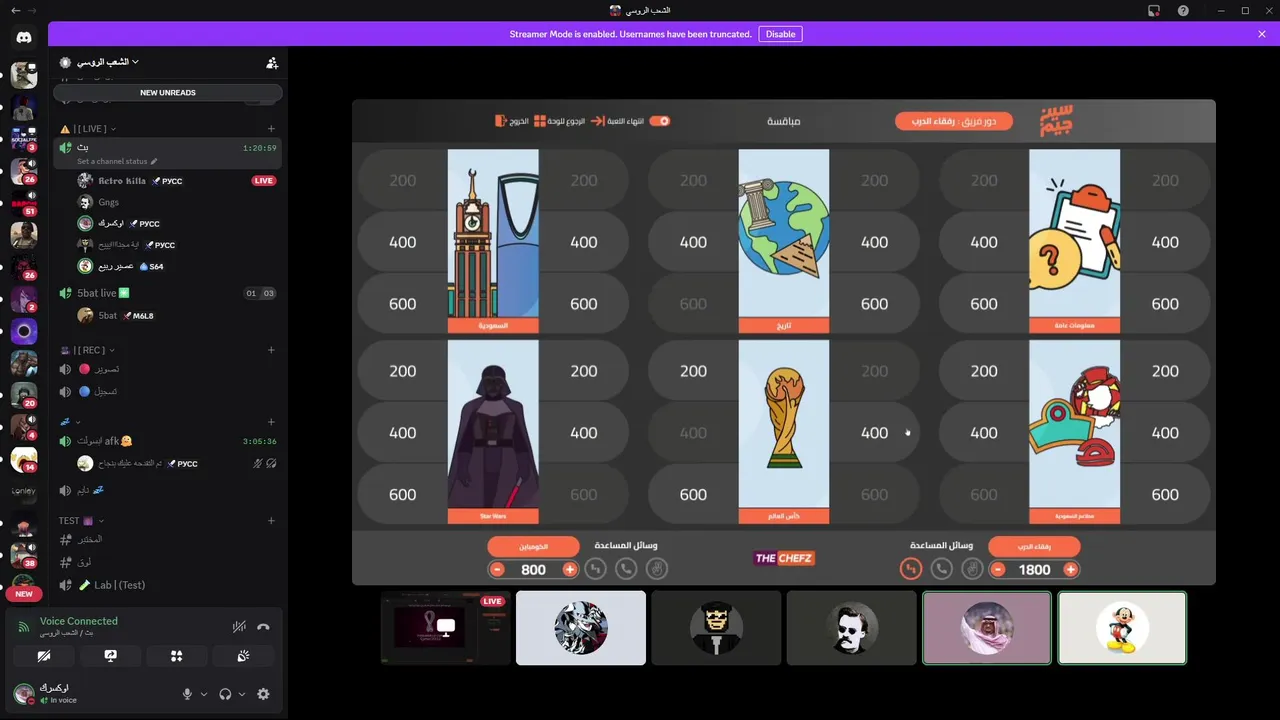Mute the microphone icon in user panel
Image resolution: width=1280 pixels, height=720 pixels.
(187, 694)
